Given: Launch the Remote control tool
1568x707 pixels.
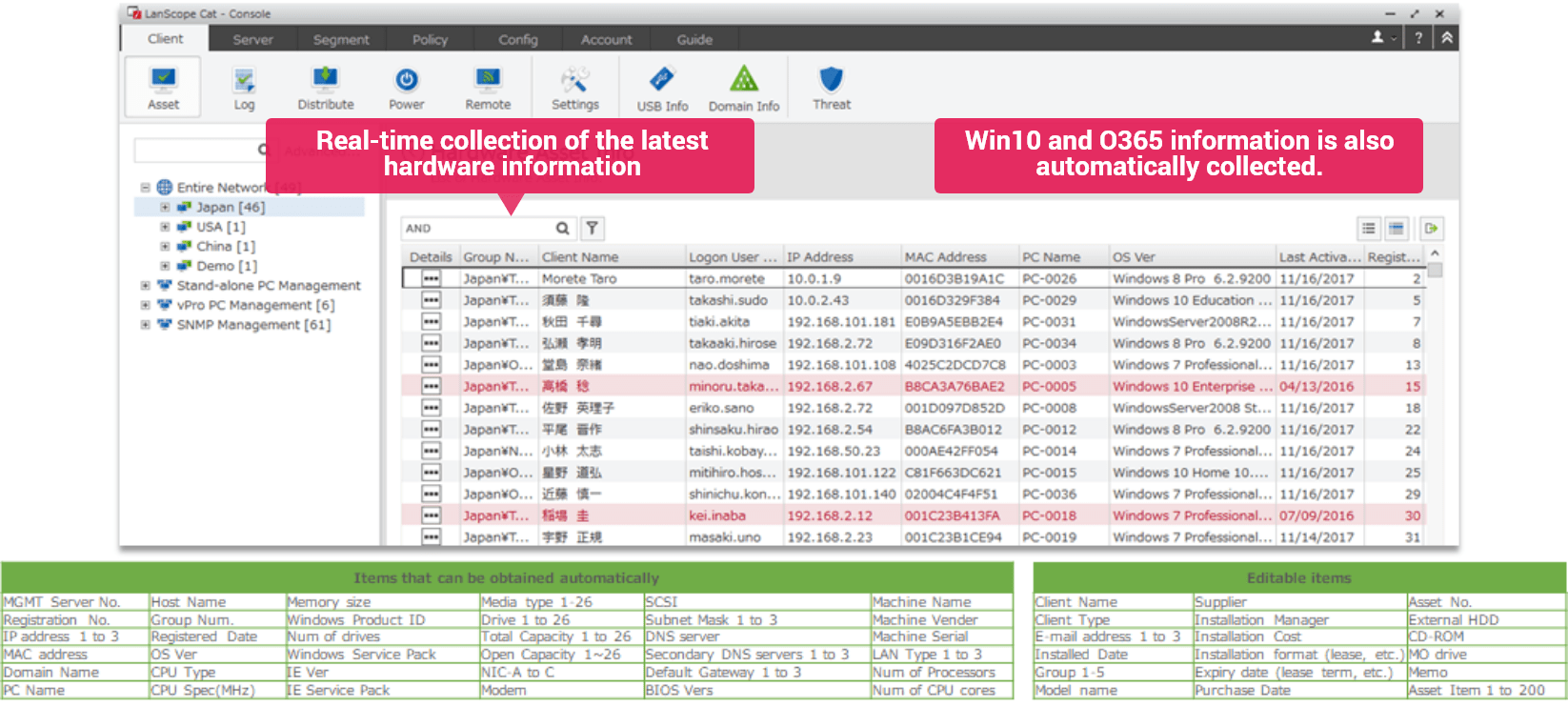Looking at the screenshot, I should (488, 87).
